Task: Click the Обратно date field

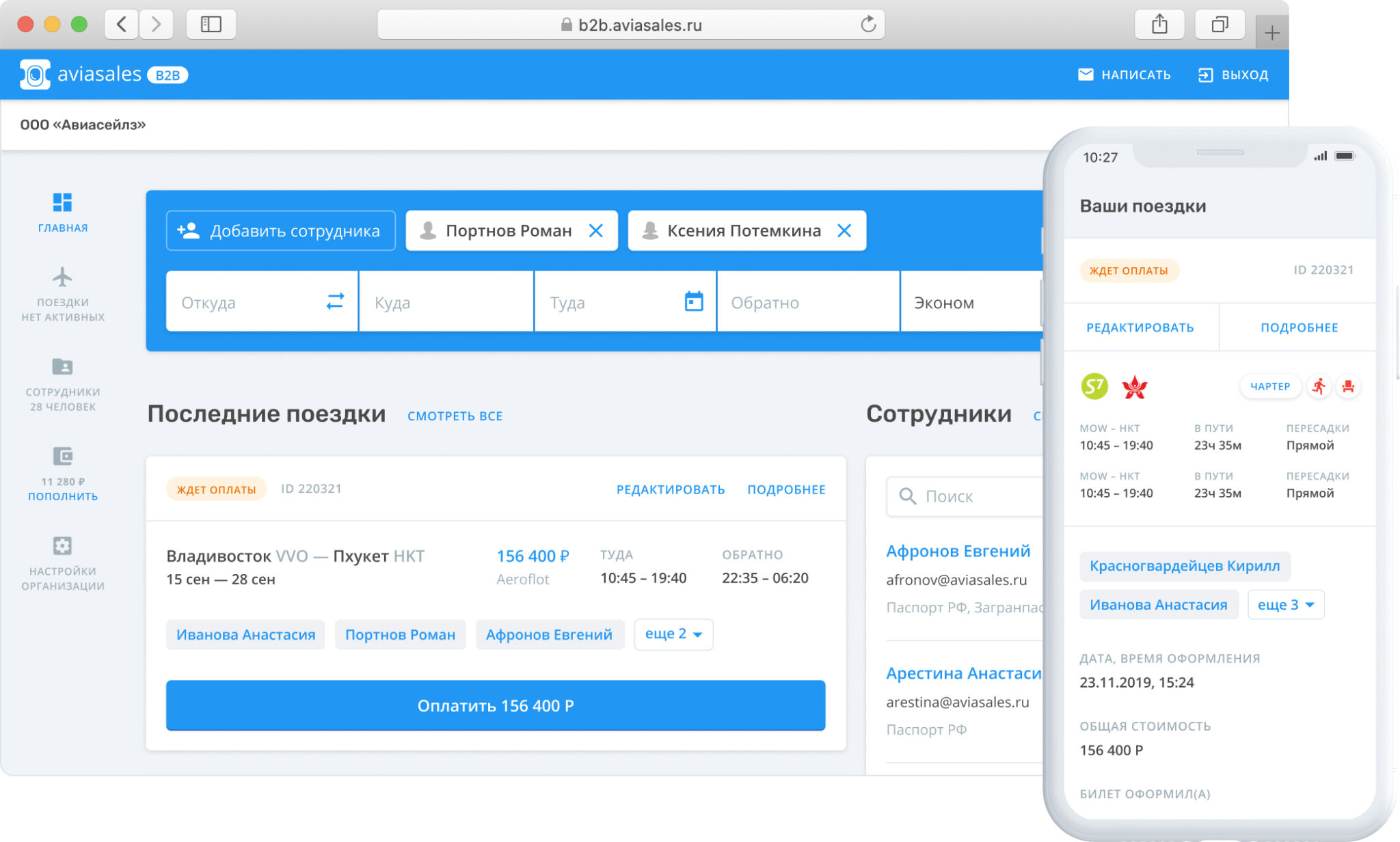Action: click(x=808, y=302)
